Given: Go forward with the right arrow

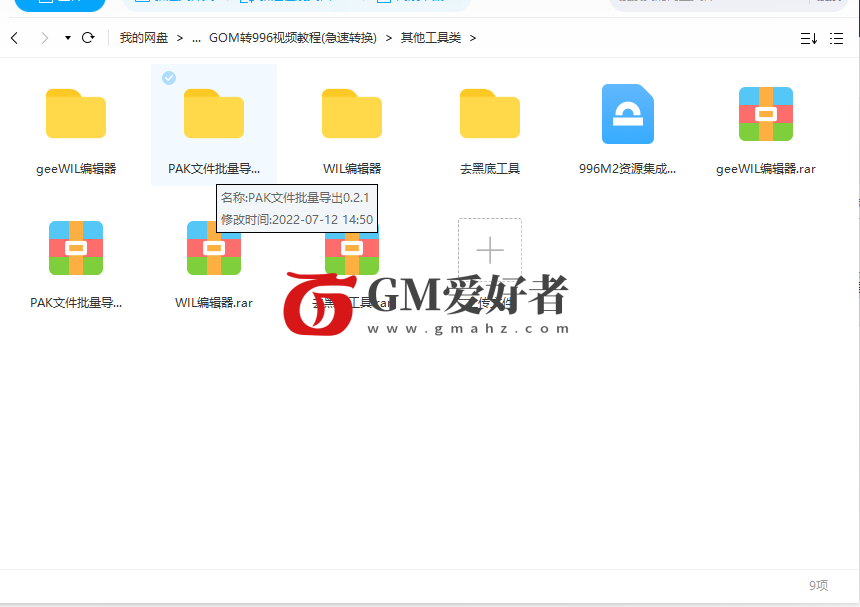Looking at the screenshot, I should 44,38.
